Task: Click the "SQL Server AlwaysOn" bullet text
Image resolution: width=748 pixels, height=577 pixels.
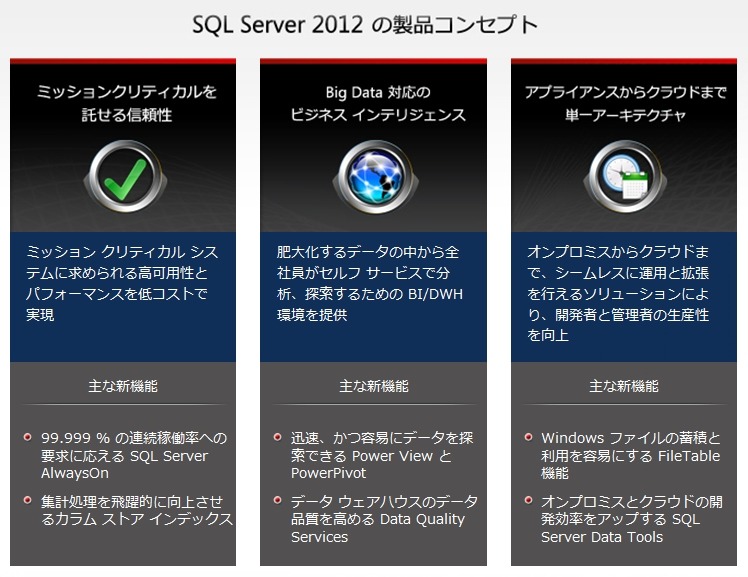Action: [134, 455]
